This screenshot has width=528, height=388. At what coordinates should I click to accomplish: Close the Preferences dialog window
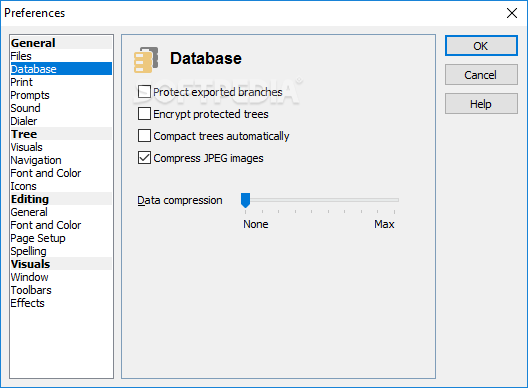512,13
